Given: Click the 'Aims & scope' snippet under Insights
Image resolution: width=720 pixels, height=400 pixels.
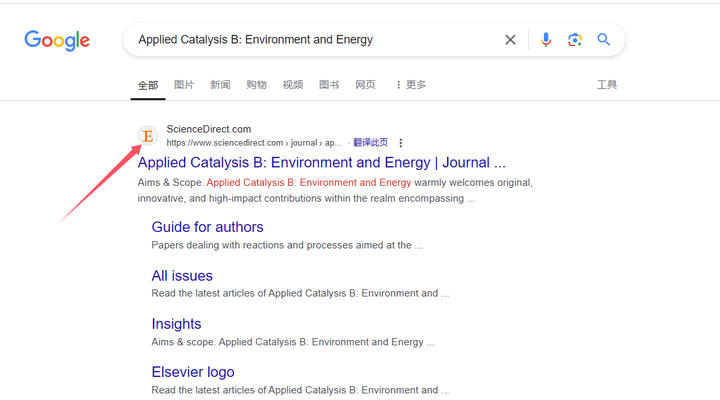Looking at the screenshot, I should coord(293,342).
